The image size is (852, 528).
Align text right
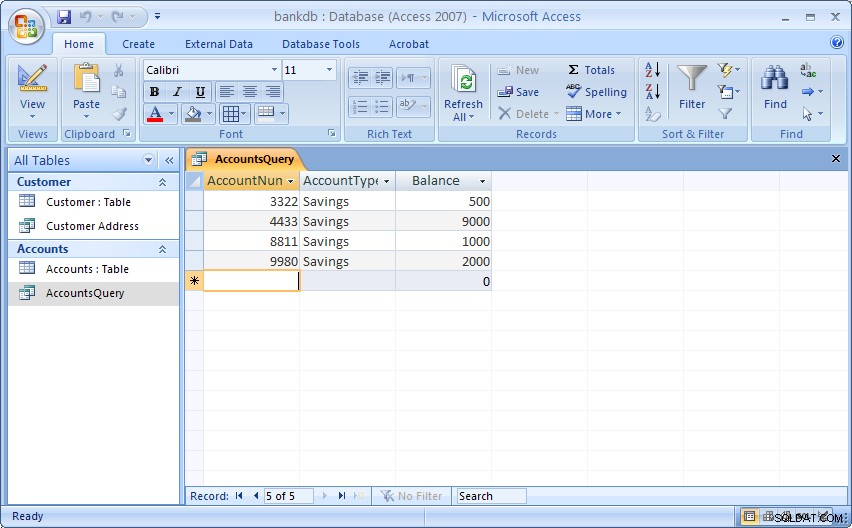(273, 92)
